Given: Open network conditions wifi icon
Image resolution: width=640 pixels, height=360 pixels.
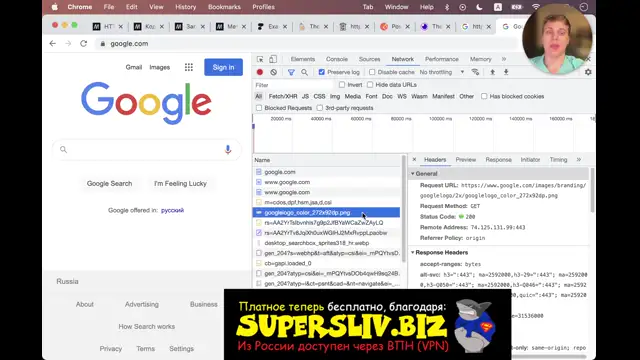Looking at the screenshot, I should (475, 72).
